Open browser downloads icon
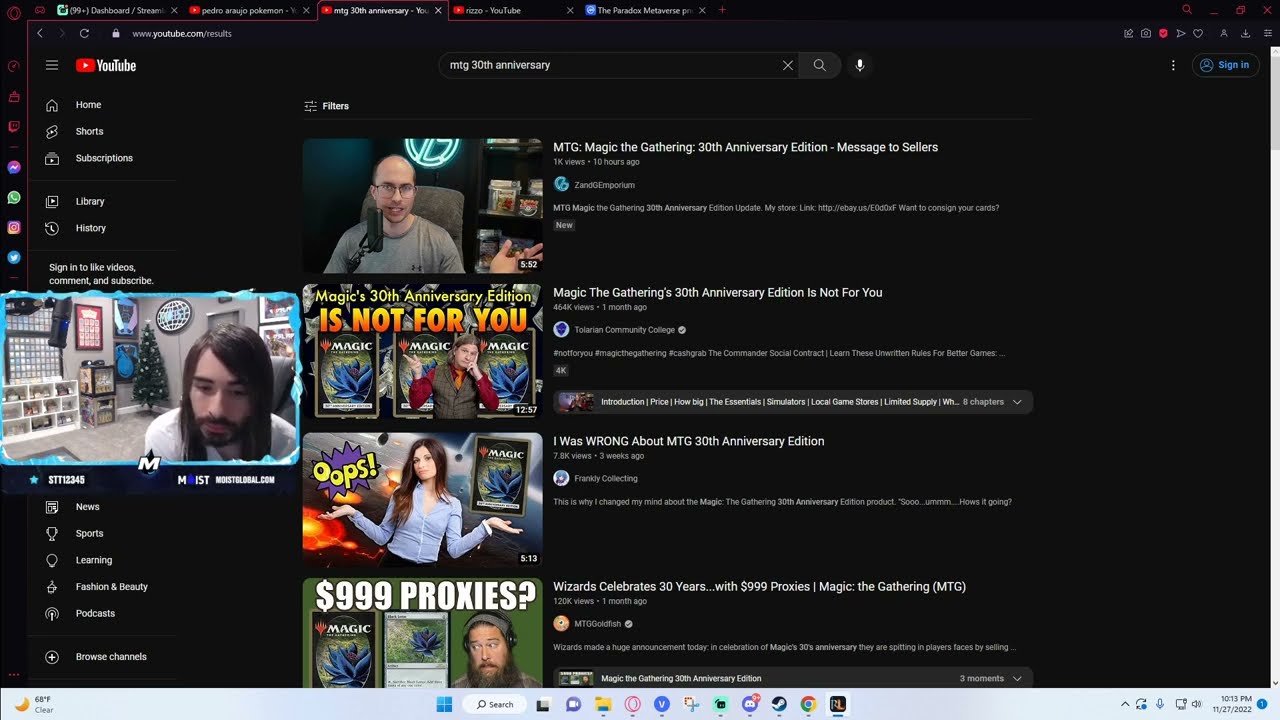1280x720 pixels. (x=1245, y=33)
